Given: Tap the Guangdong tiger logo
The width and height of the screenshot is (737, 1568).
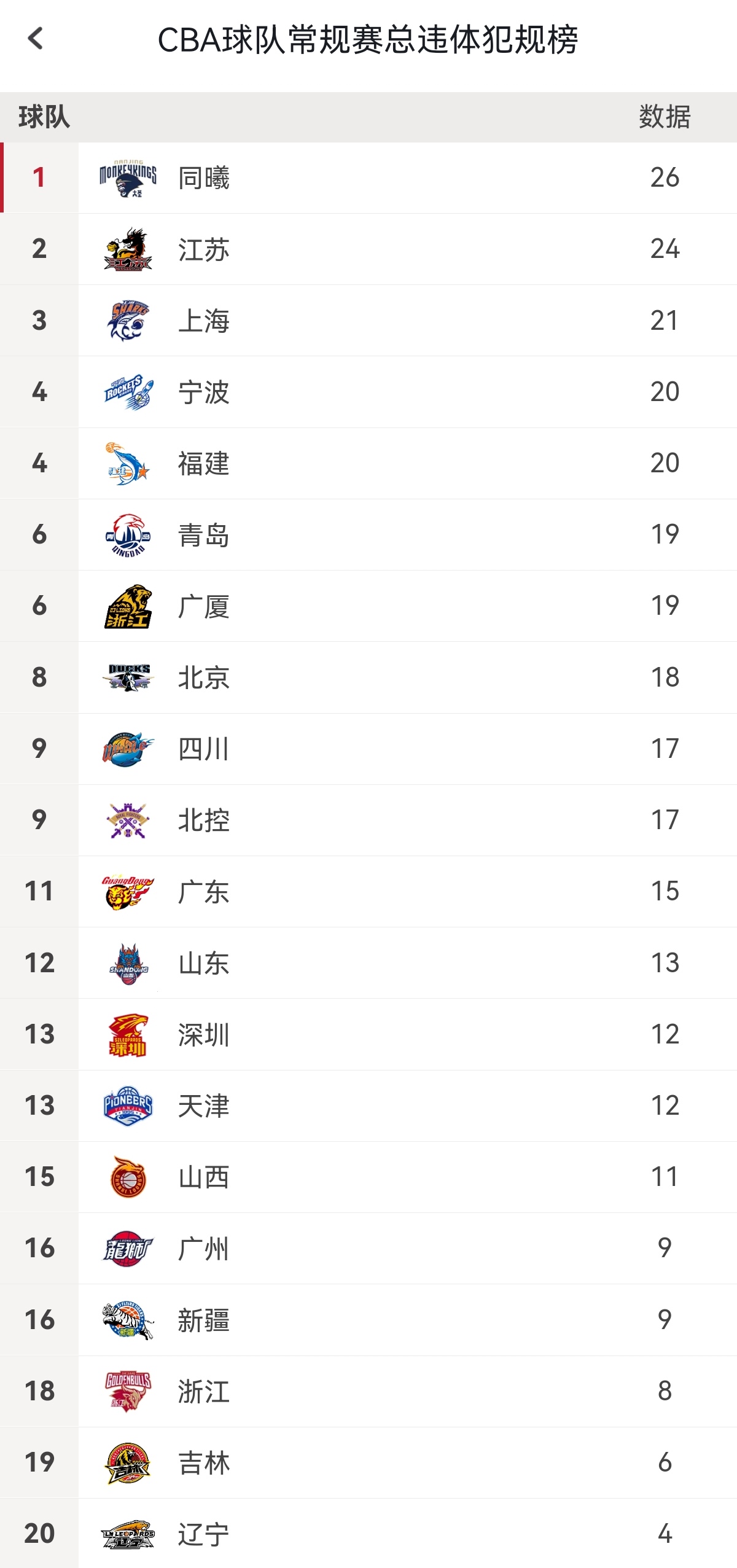Looking at the screenshot, I should click(128, 892).
